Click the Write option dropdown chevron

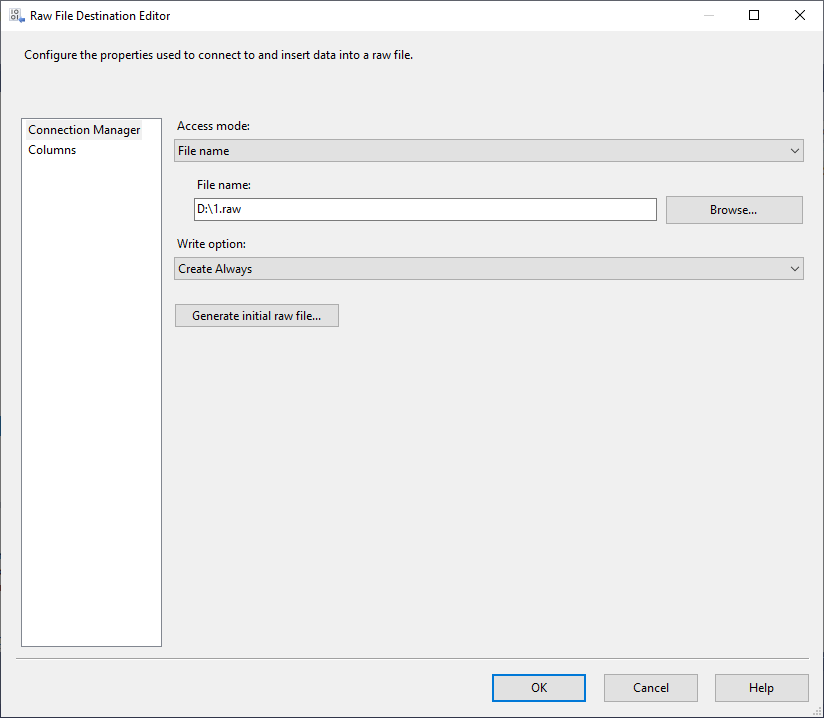(795, 268)
